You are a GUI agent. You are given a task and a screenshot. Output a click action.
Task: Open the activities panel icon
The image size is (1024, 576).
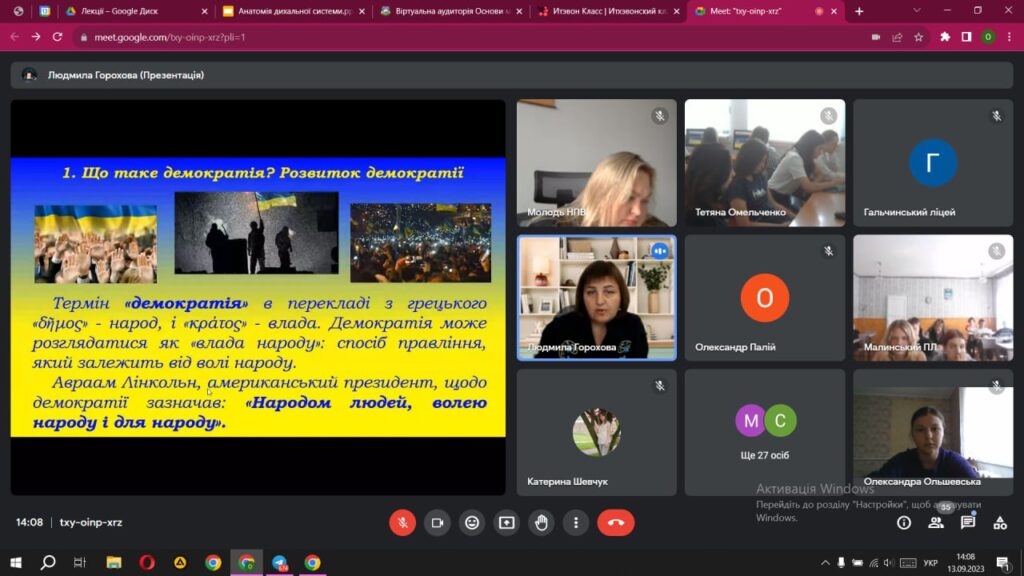tap(1000, 522)
